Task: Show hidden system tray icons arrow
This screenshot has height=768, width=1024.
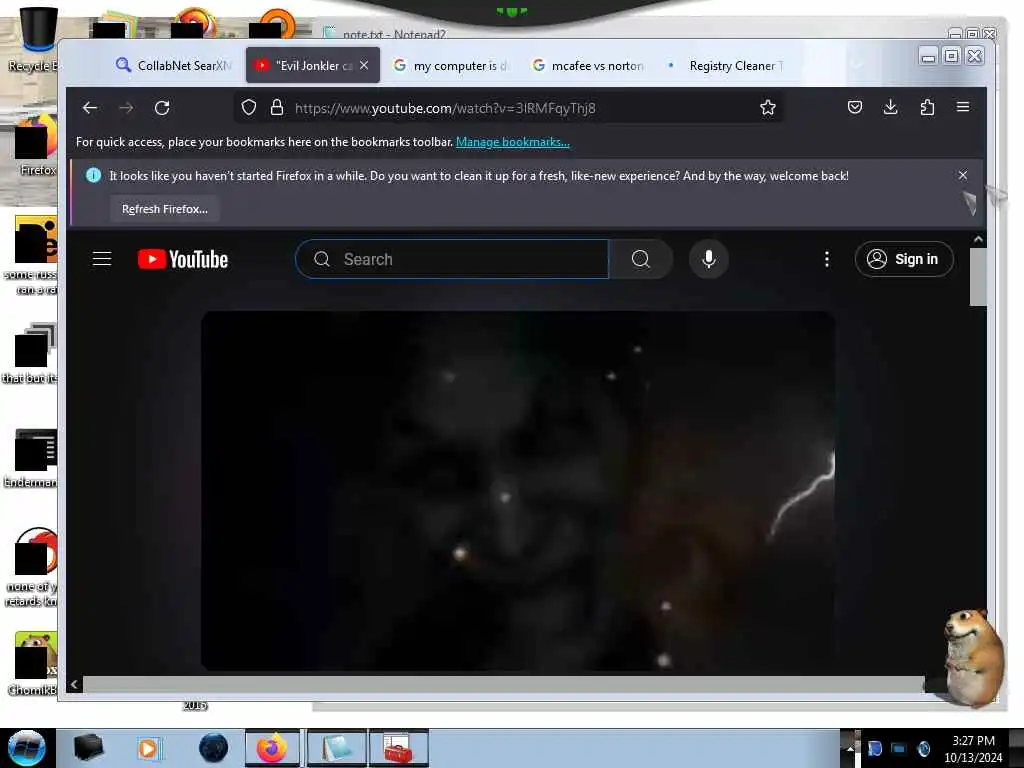Action: [850, 748]
